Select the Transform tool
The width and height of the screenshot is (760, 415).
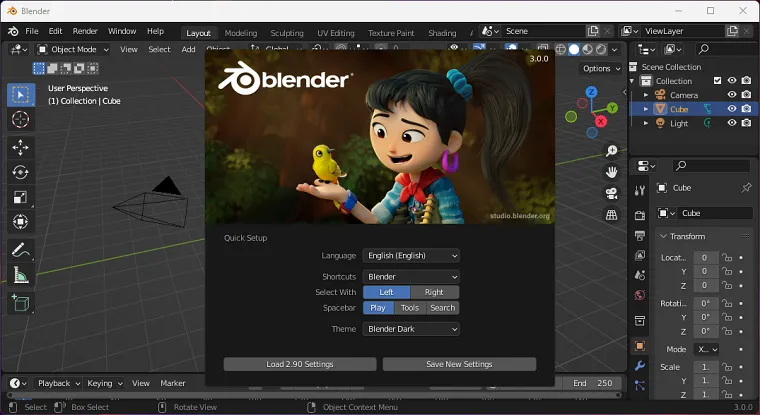coord(20,222)
